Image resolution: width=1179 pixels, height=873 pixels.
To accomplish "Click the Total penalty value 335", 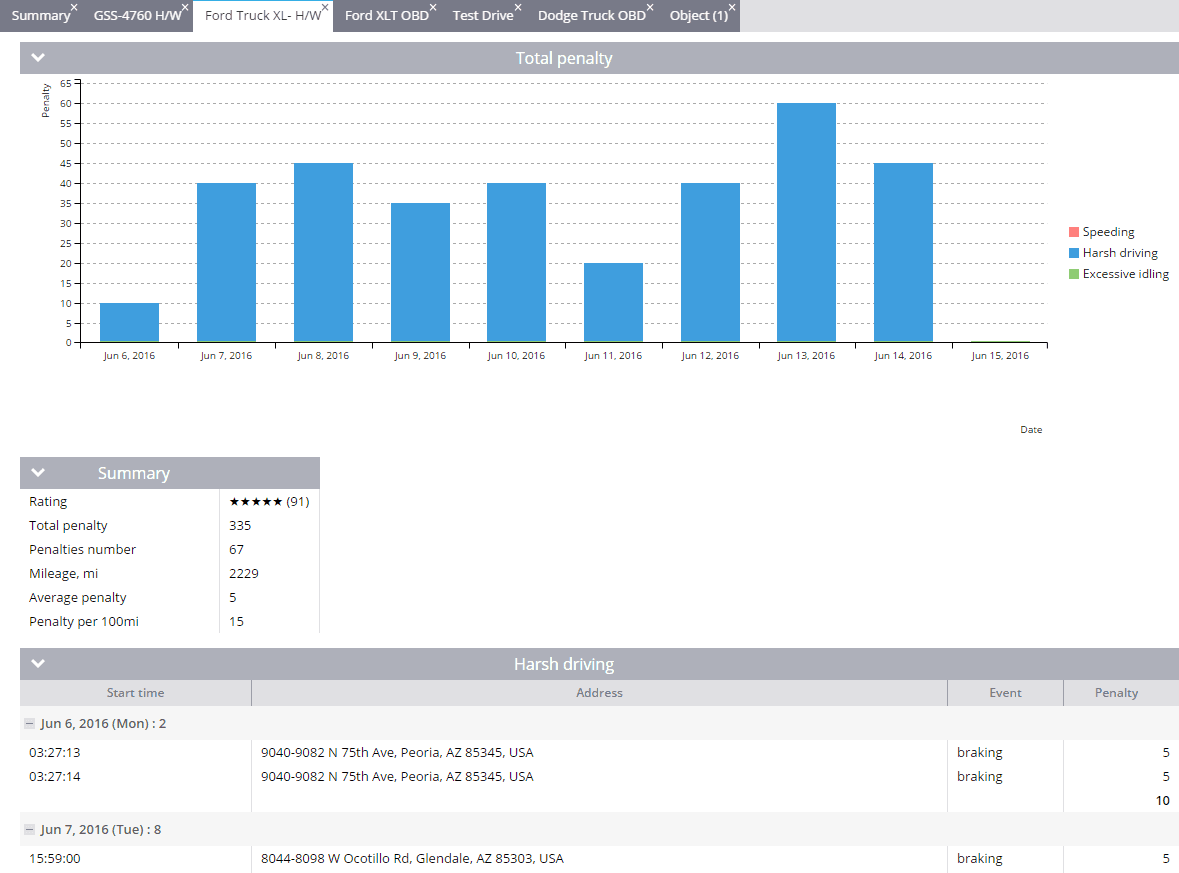I will pos(240,526).
